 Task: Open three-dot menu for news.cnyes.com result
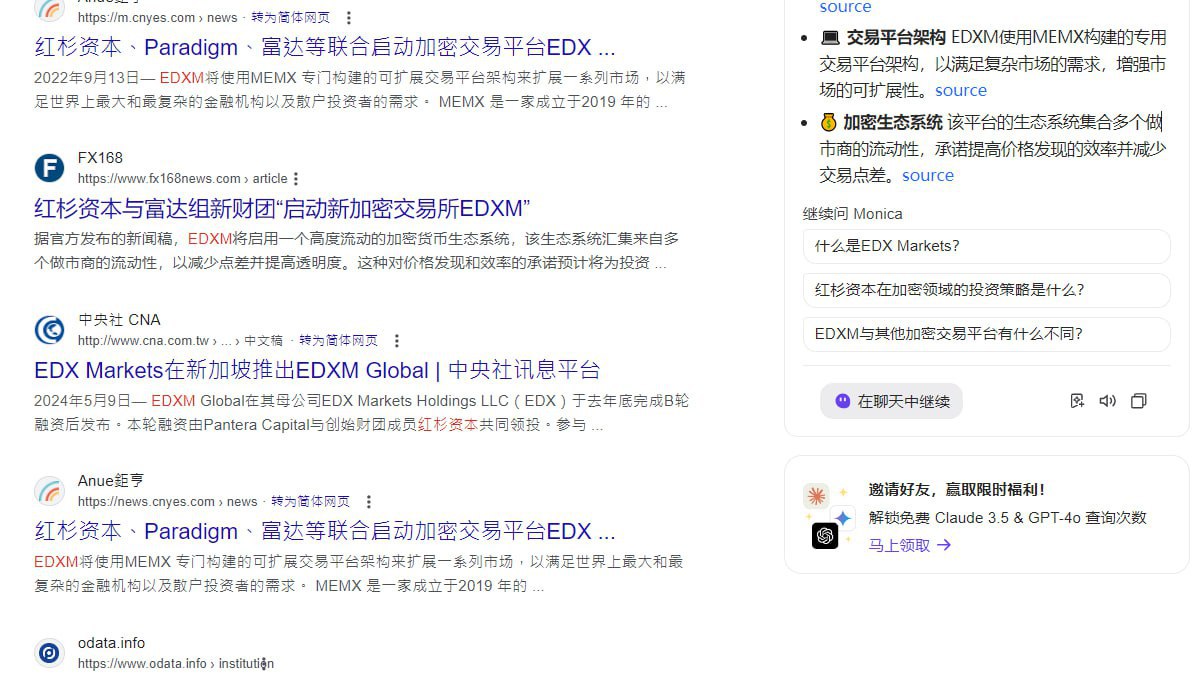(x=369, y=502)
